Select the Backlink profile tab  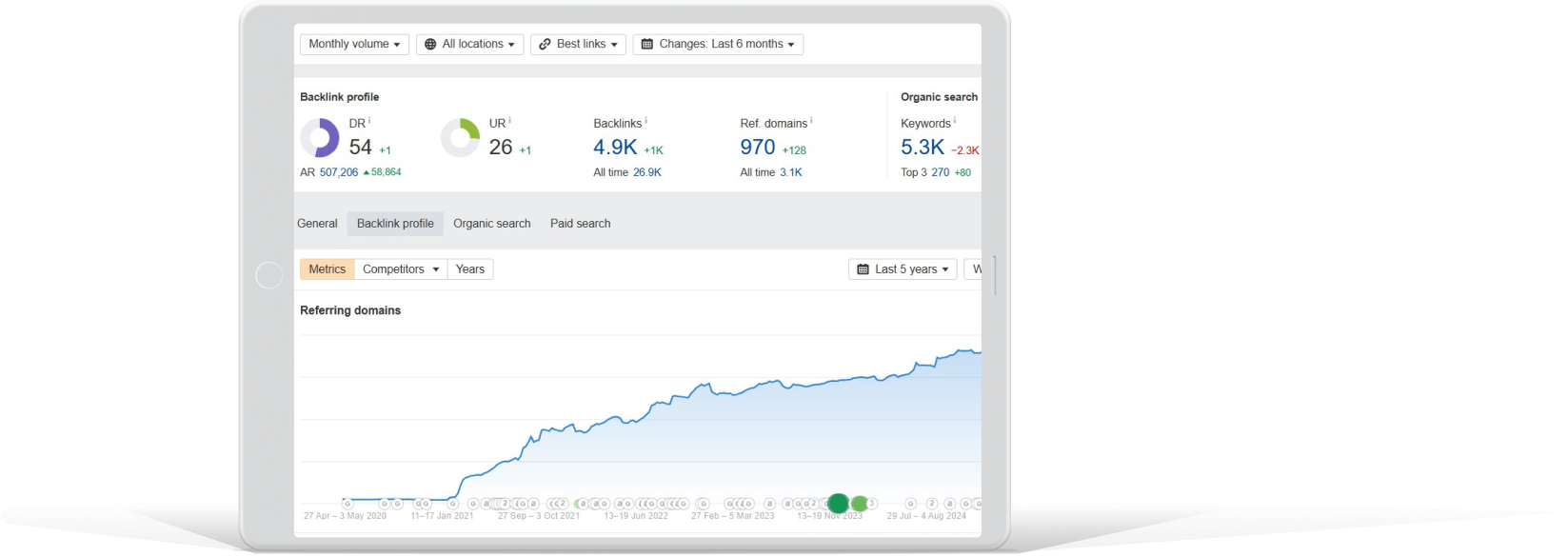(395, 224)
